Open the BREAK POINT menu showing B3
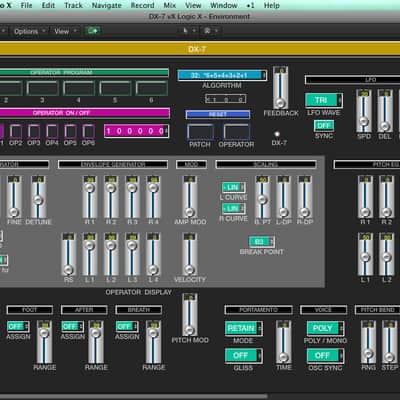The height and width of the screenshot is (400, 400). point(262,242)
